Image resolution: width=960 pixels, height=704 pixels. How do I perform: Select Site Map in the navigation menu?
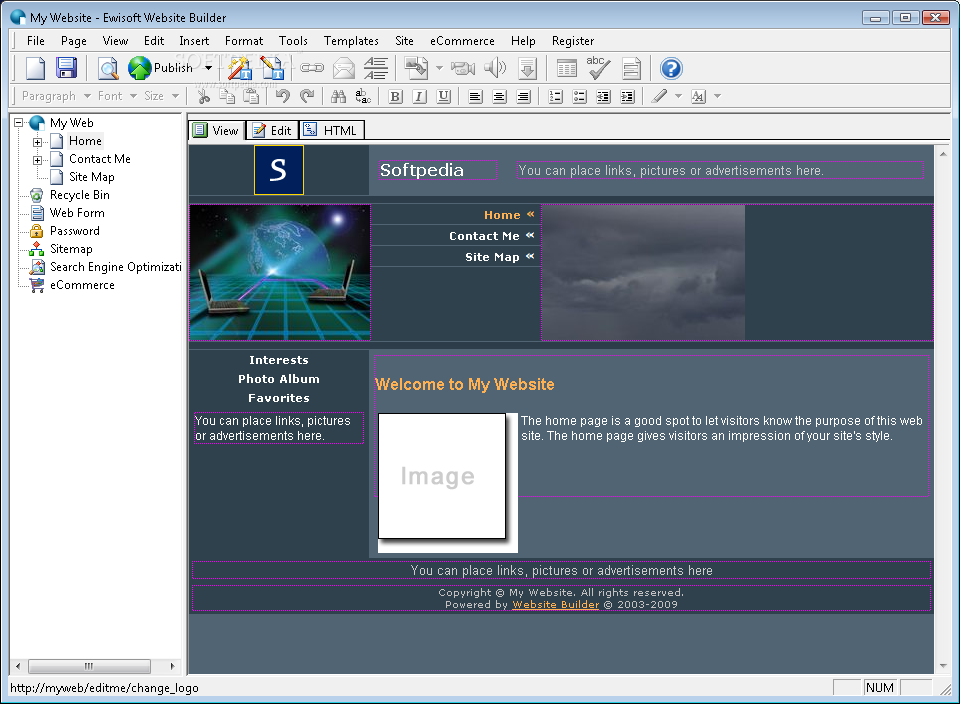coord(493,256)
